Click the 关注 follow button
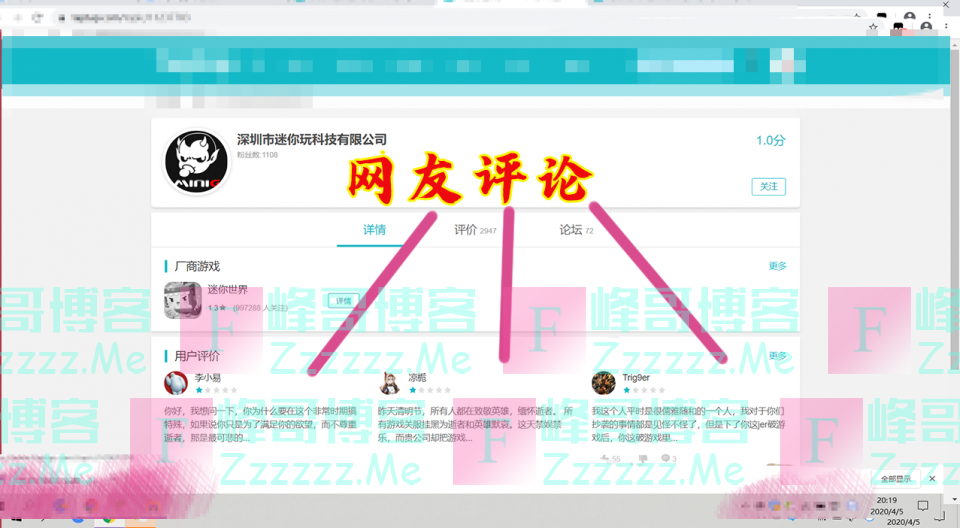The height and width of the screenshot is (528, 960). tap(768, 187)
